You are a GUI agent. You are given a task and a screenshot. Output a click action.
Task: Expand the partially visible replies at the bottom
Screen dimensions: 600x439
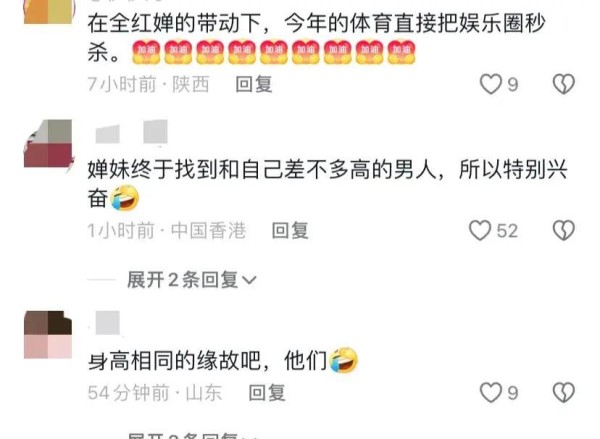click(x=191, y=435)
